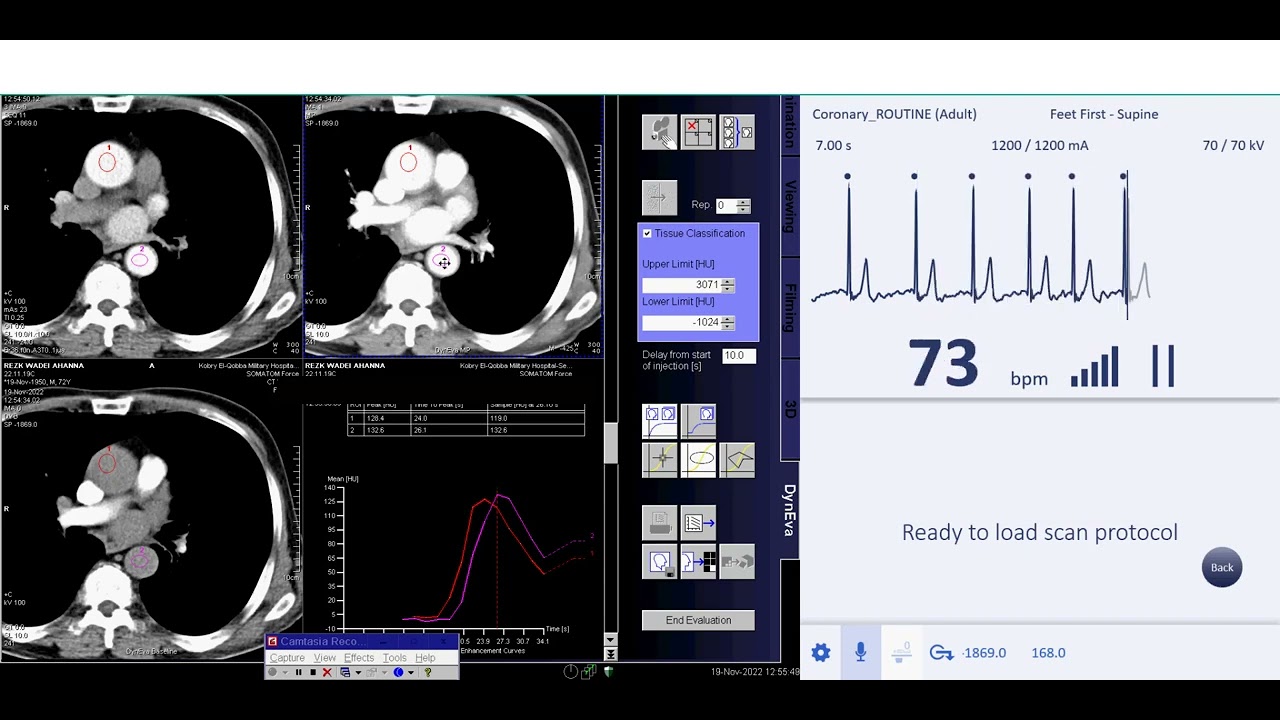Screen dimensions: 1280x720
Task: Open dropdown next to Camtasia effects circle
Action: pyautogui.click(x=411, y=672)
